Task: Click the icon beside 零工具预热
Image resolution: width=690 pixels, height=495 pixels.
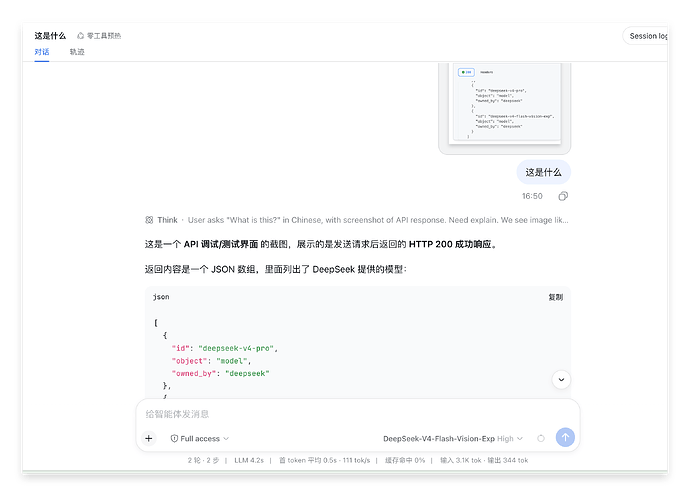Action: (81, 36)
